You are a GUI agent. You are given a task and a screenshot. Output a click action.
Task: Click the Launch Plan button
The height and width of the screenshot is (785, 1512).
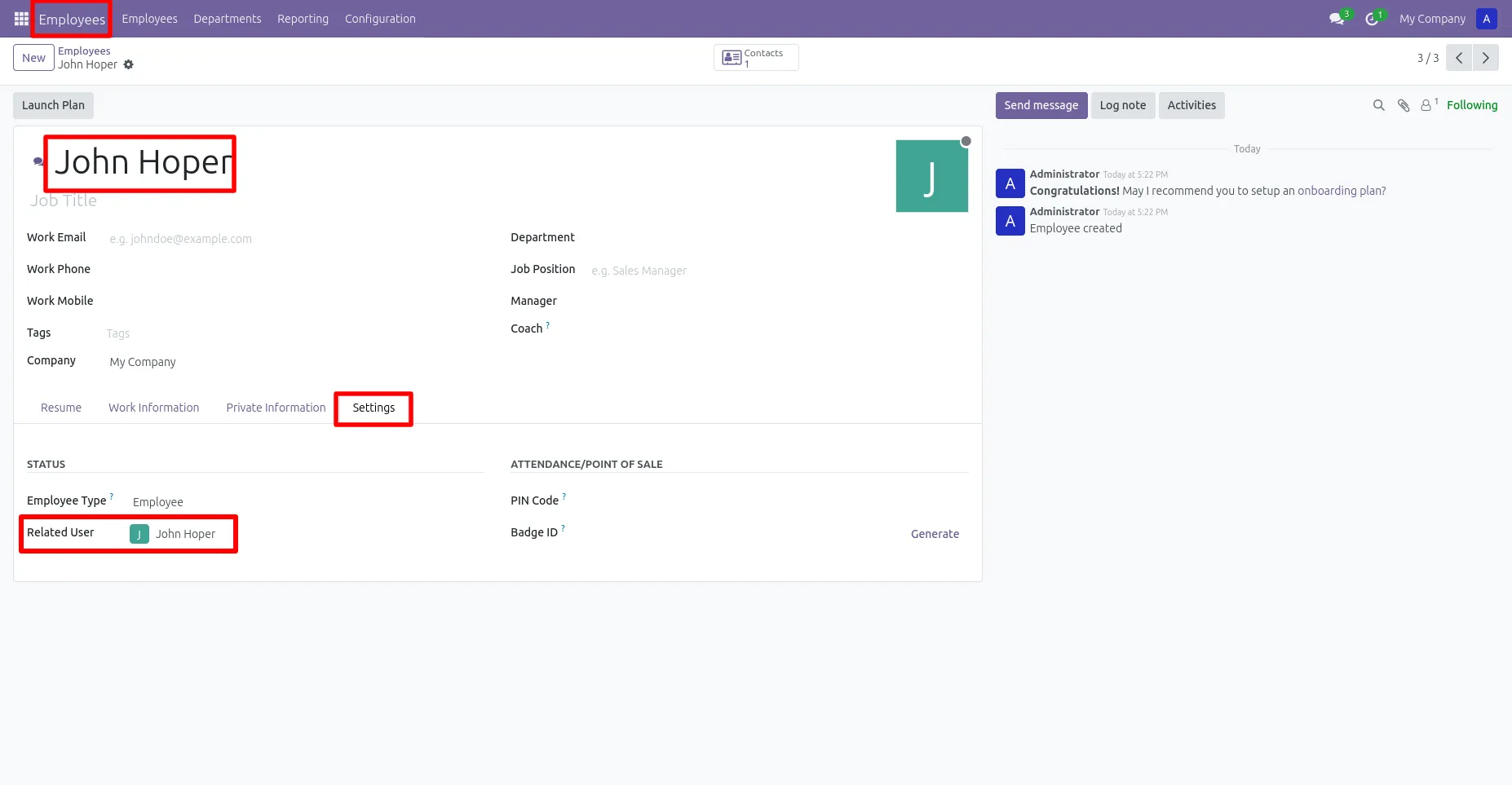tap(53, 105)
